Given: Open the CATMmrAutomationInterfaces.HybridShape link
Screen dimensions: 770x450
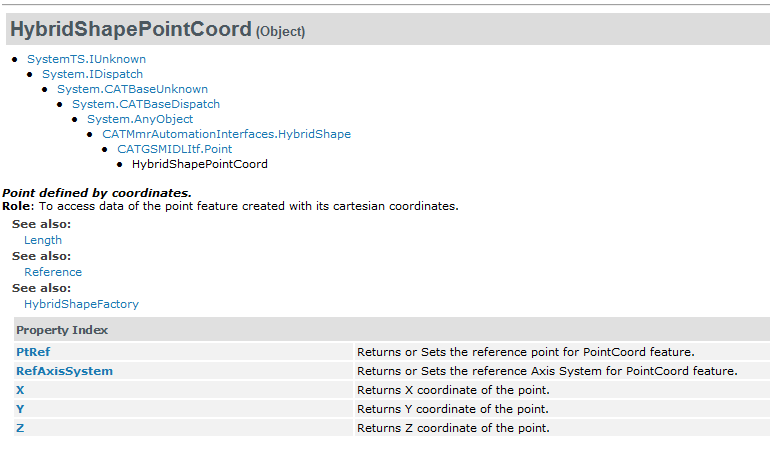Looking at the screenshot, I should [x=226, y=134].
